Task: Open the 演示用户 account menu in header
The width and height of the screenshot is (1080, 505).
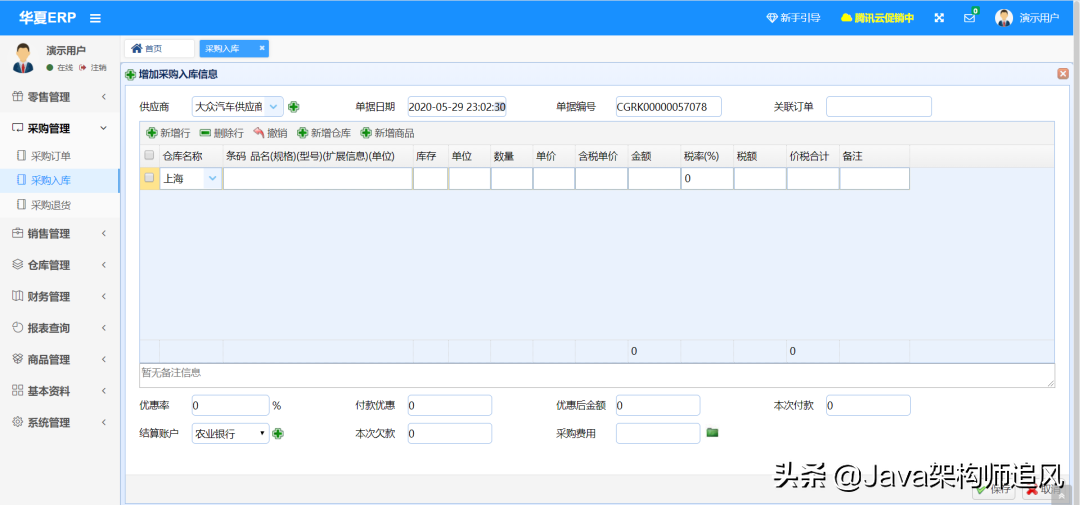Action: [x=1027, y=18]
